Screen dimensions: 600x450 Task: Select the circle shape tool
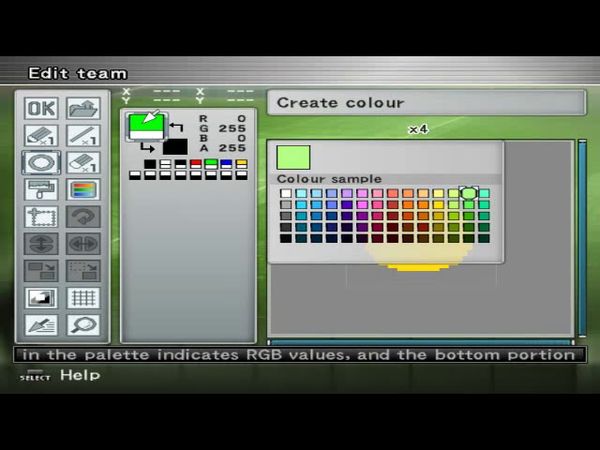coord(41,162)
